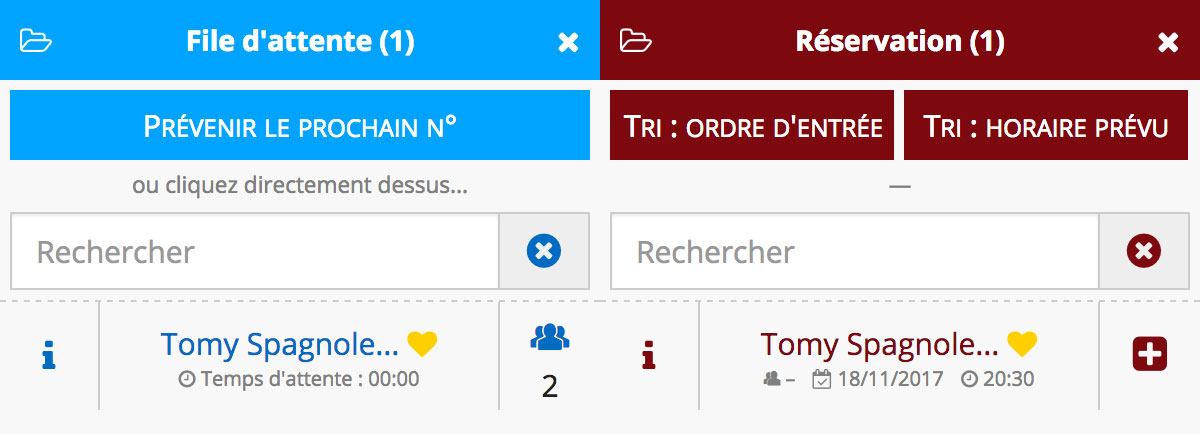Screen dimensions: 1200x436
Task: Click the blue group size people icon
Action: pyautogui.click(x=549, y=339)
